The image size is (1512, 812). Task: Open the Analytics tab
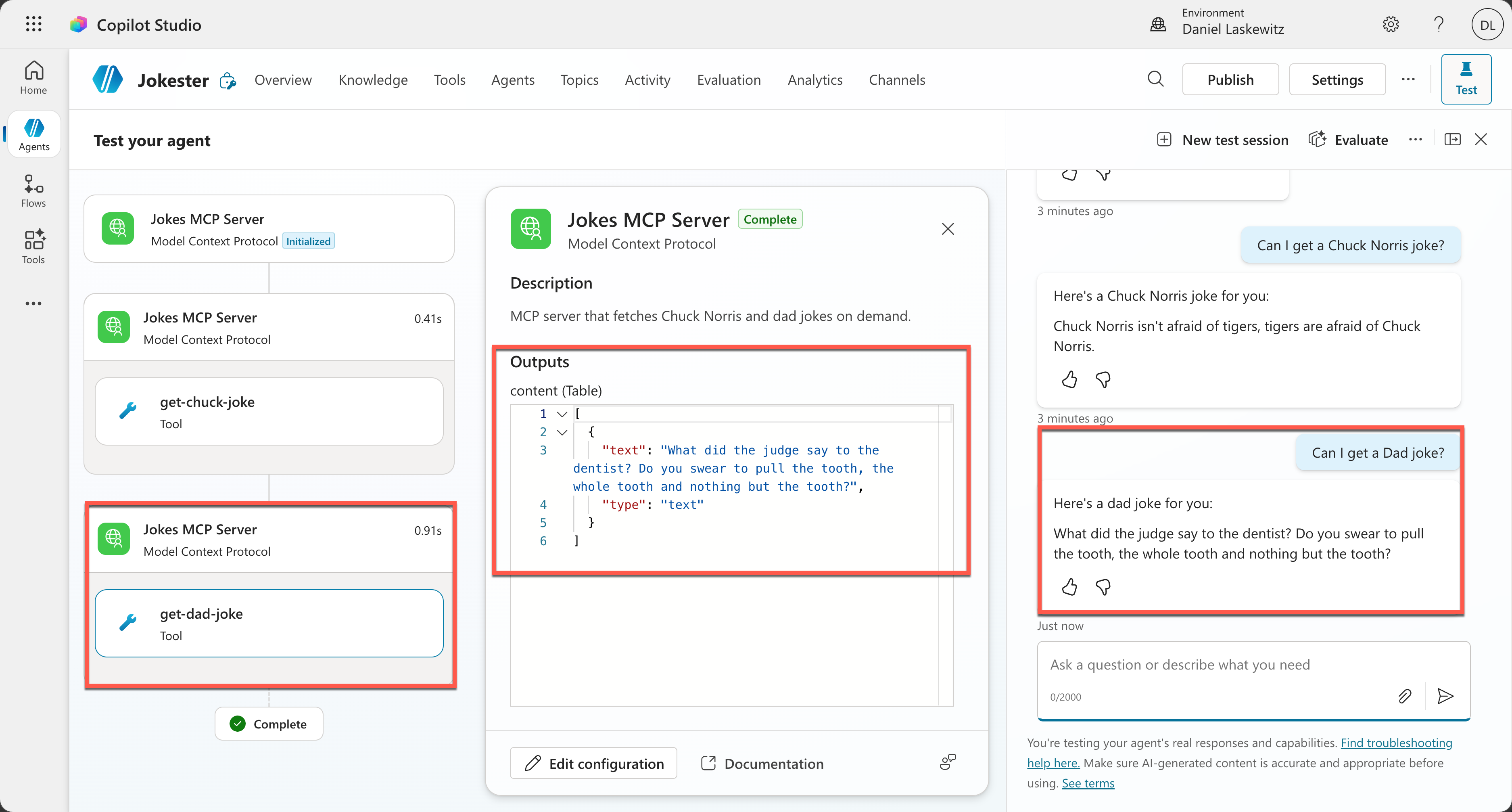[x=814, y=80]
